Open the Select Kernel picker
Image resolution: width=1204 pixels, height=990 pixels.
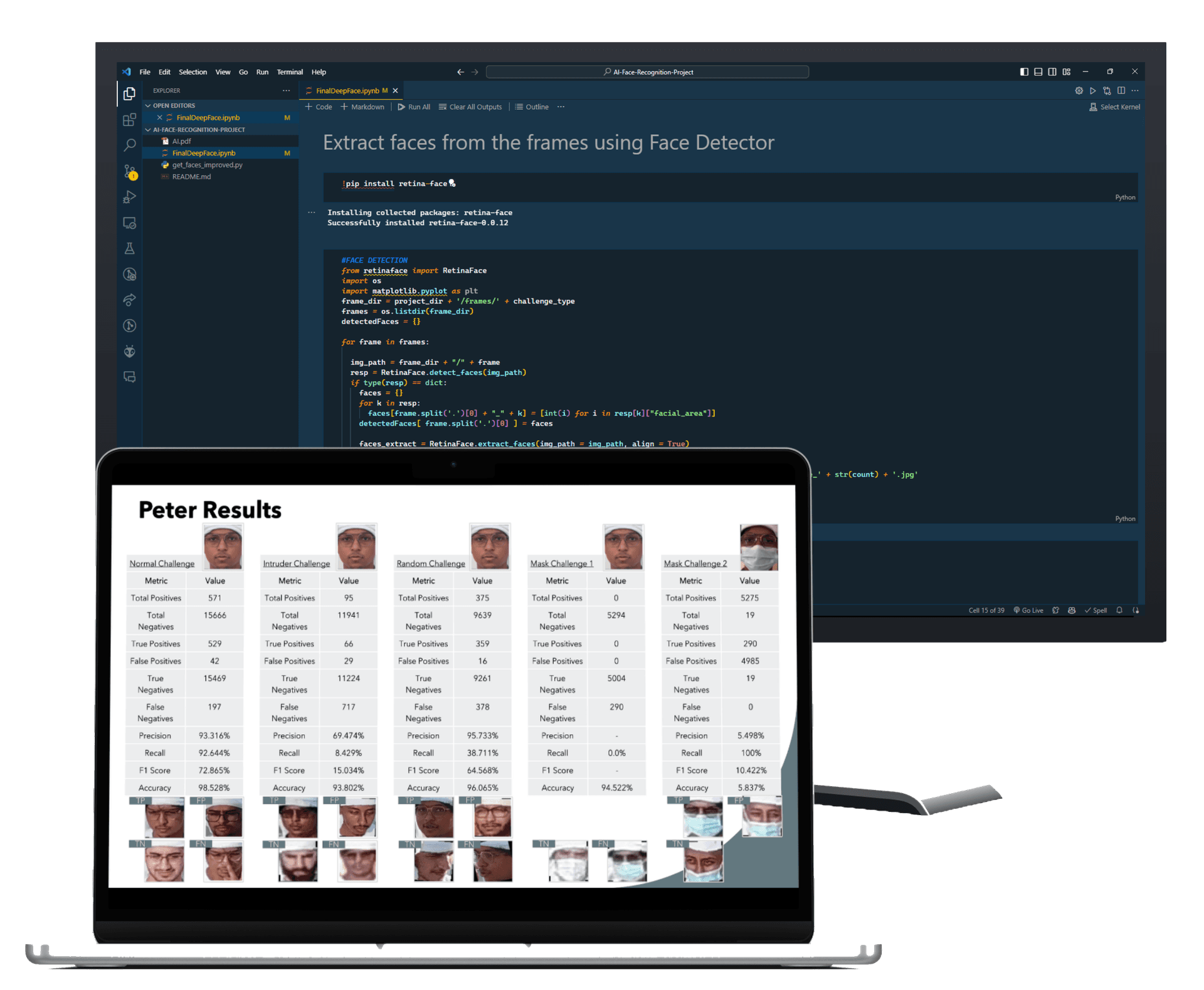[x=1114, y=107]
